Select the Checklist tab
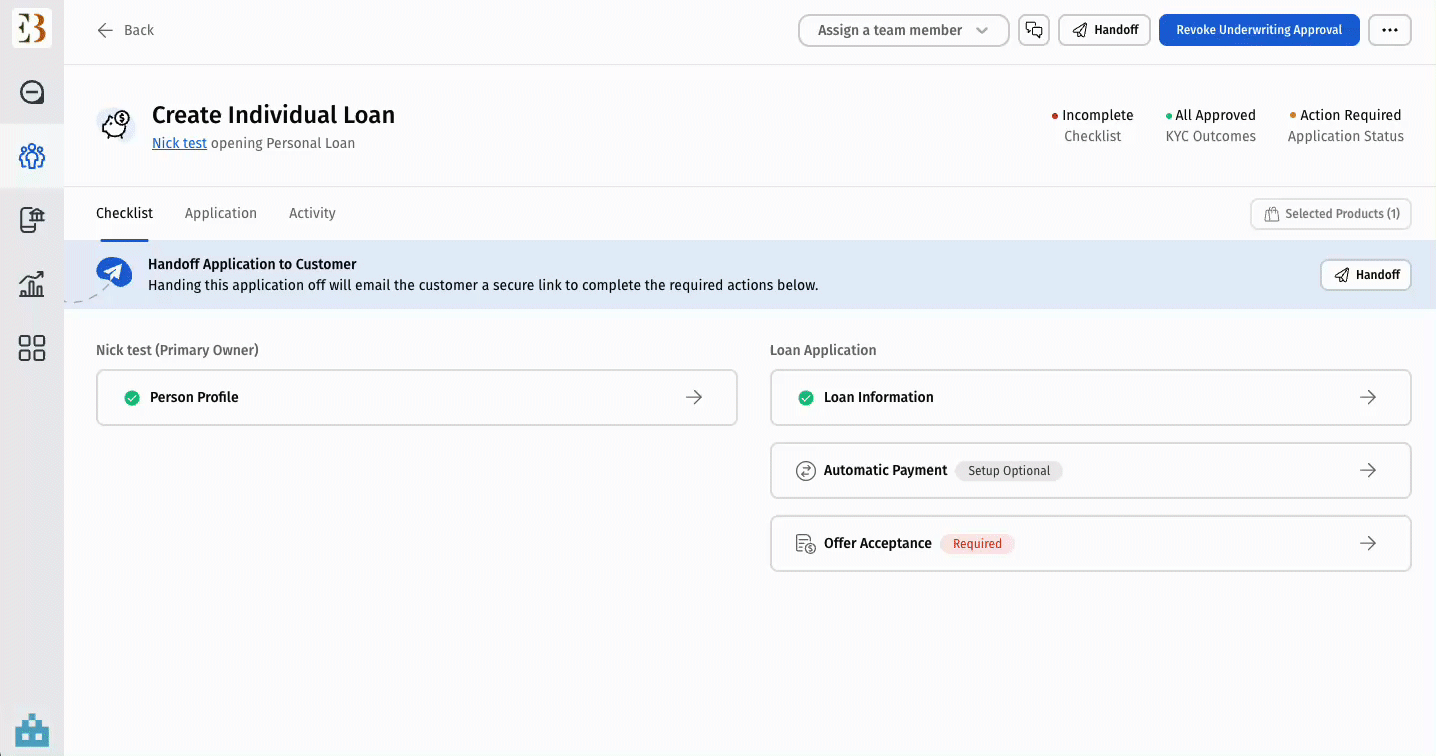 (x=124, y=213)
